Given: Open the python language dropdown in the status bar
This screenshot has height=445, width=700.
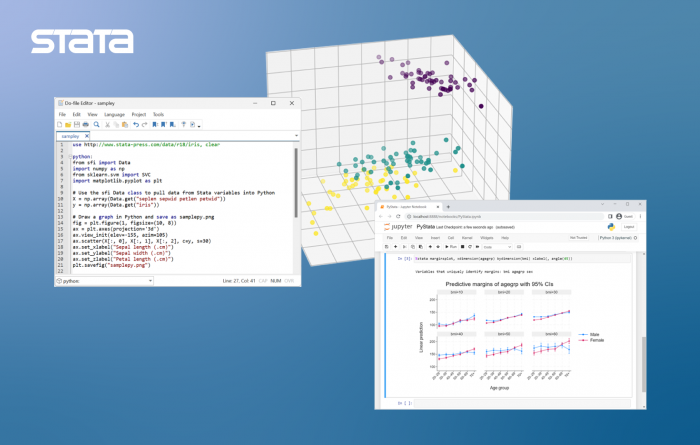Looking at the screenshot, I should pyautogui.click(x=104, y=281).
